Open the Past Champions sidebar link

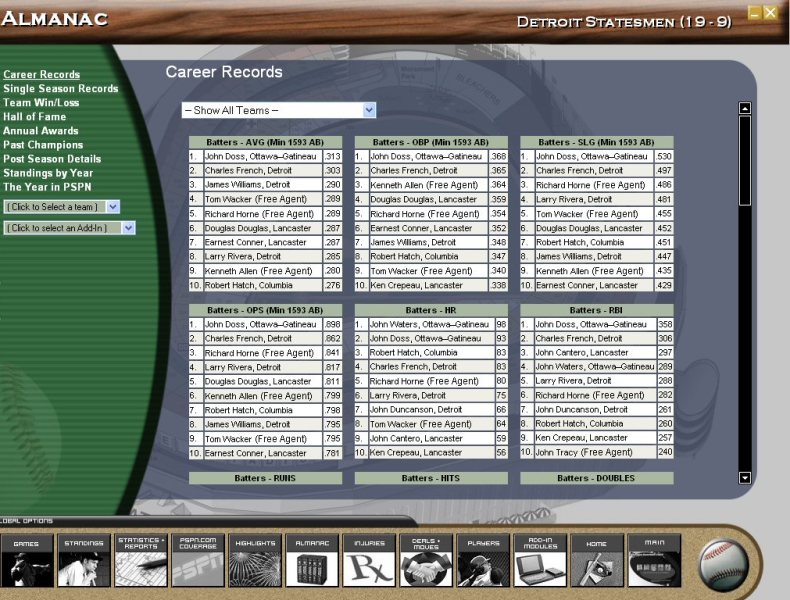pos(43,145)
